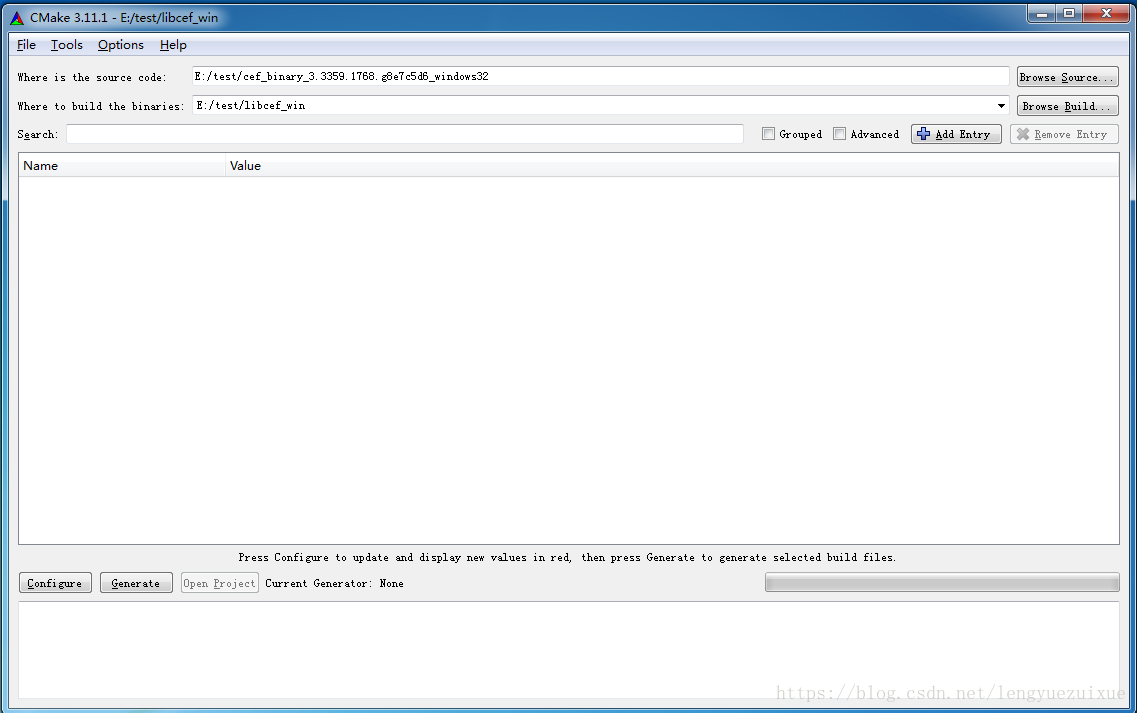1137x713 pixels.
Task: Click the Generate button
Action: (x=136, y=583)
